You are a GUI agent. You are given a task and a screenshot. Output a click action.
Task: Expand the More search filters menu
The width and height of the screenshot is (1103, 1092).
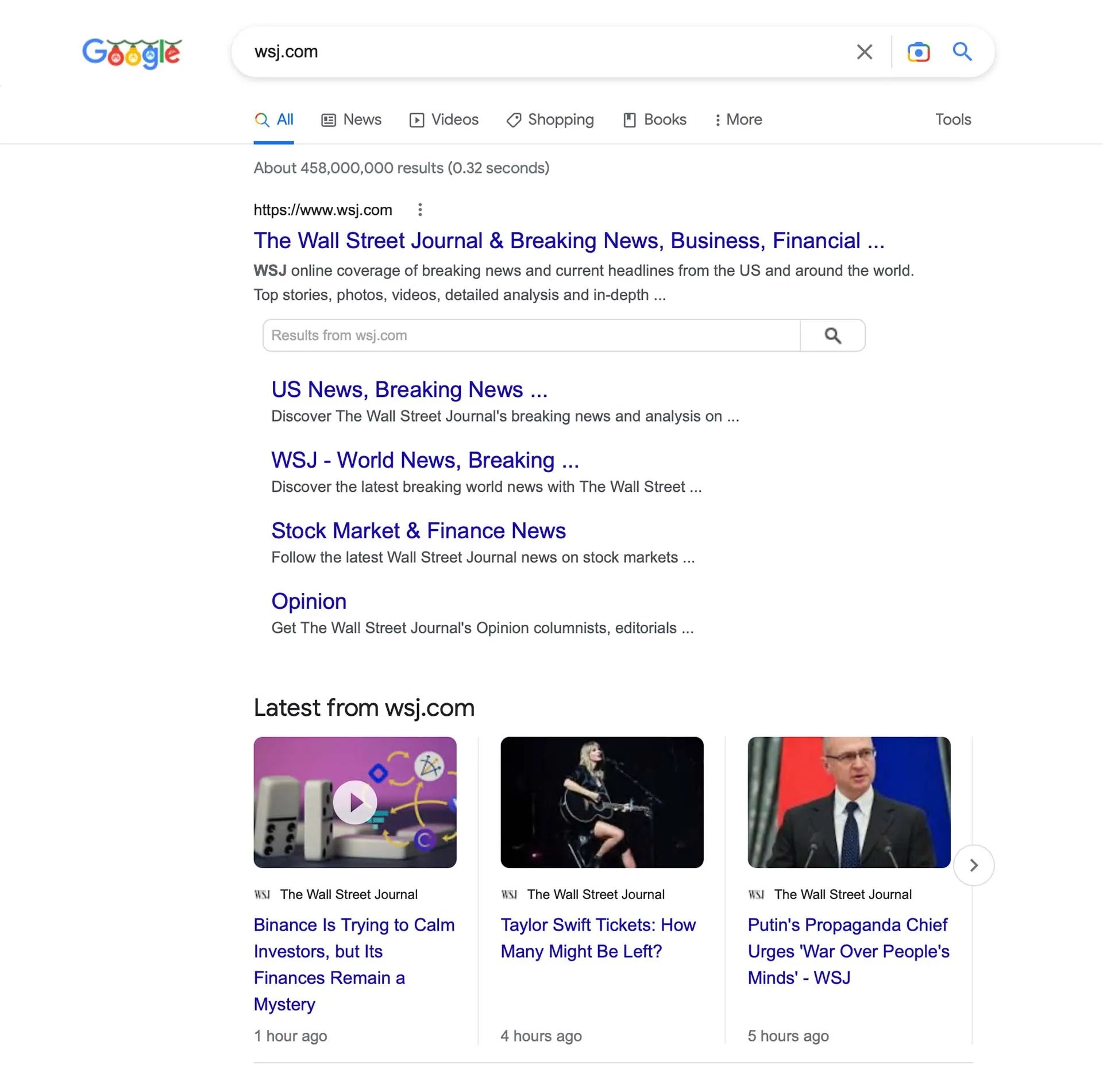[738, 119]
